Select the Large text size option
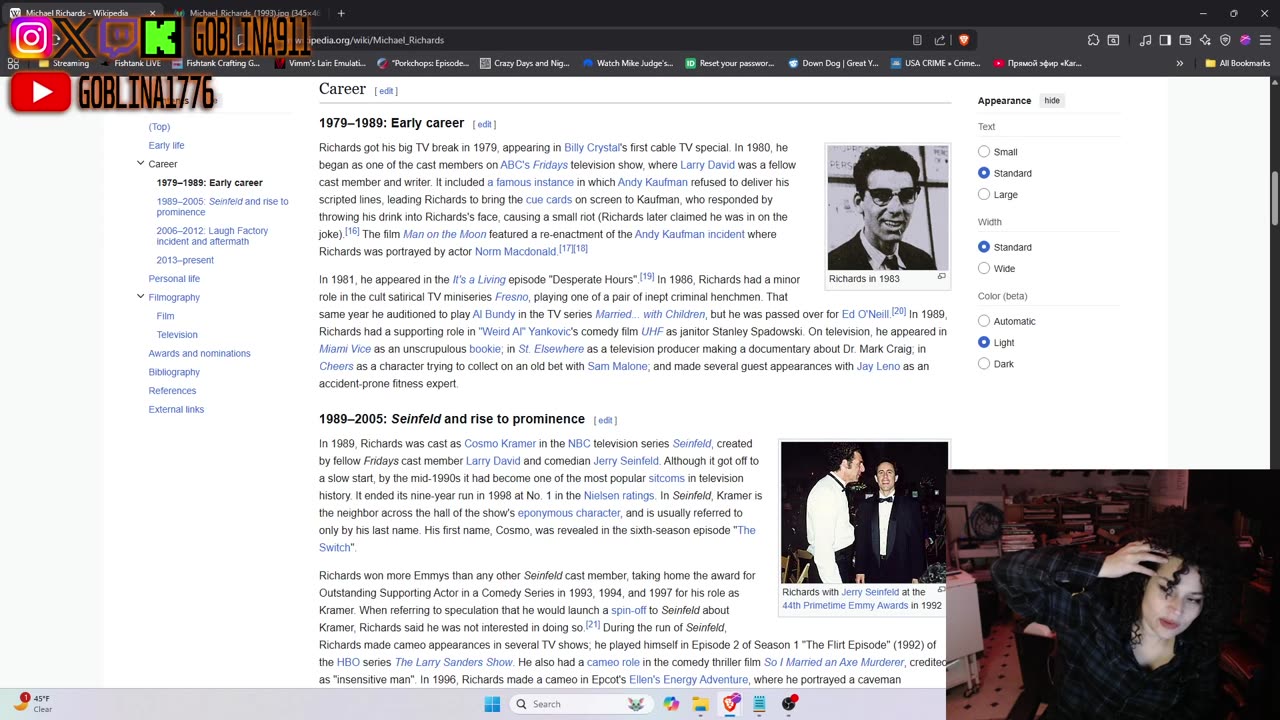Screen dimensions: 1280x720 [x=984, y=195]
